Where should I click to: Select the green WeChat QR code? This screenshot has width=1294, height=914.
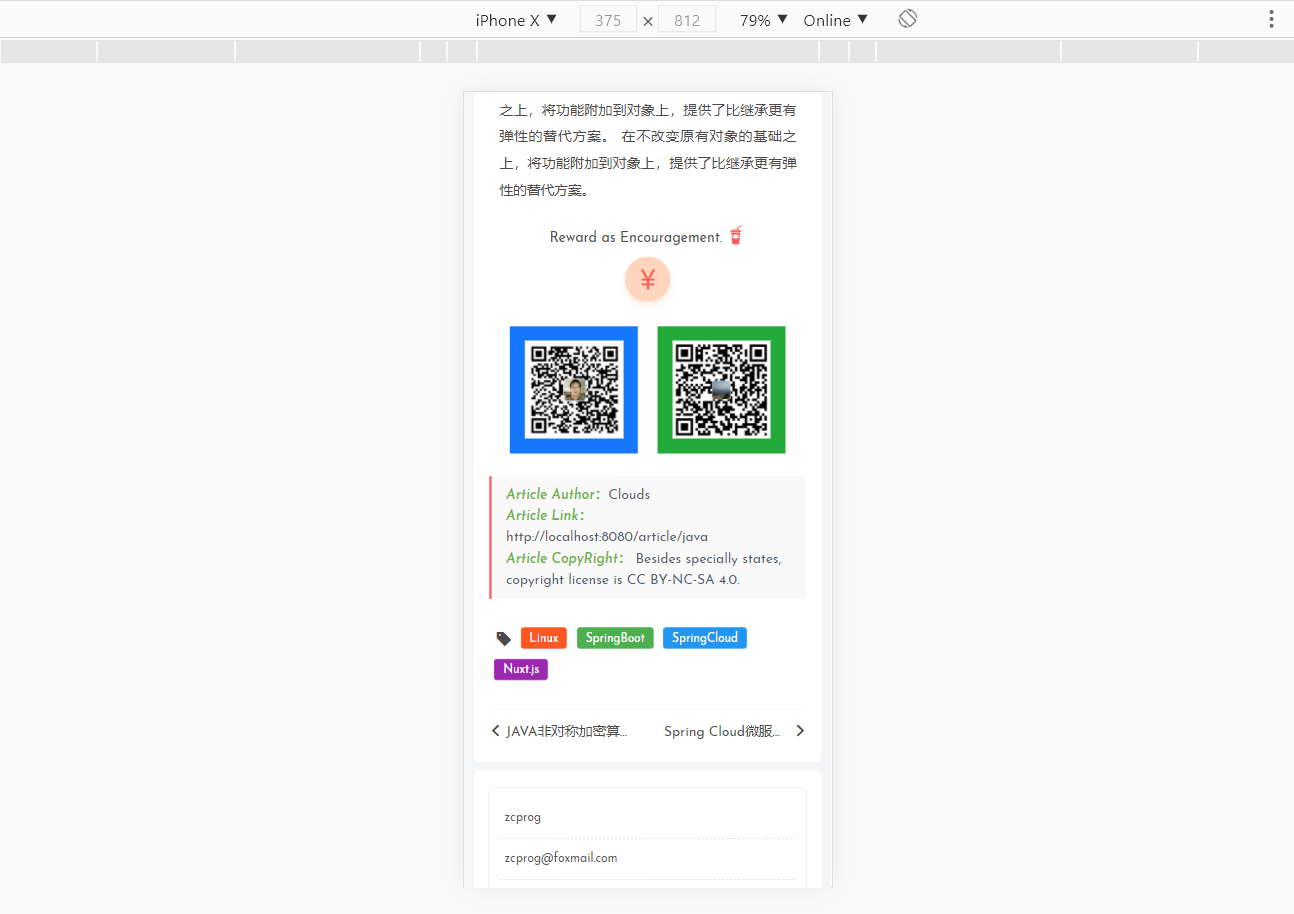pyautogui.click(x=721, y=390)
